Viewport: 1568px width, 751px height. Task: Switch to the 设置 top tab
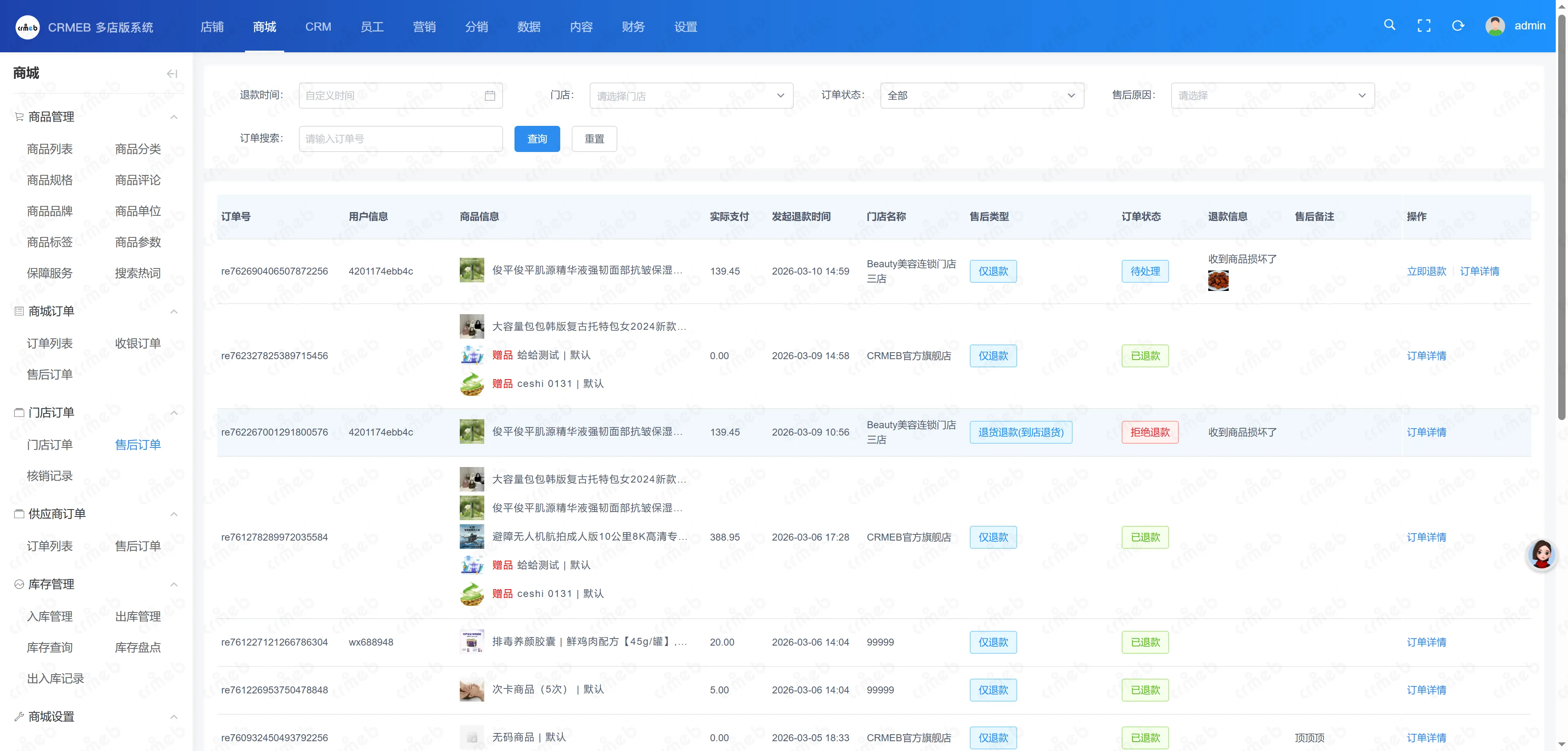tap(686, 27)
